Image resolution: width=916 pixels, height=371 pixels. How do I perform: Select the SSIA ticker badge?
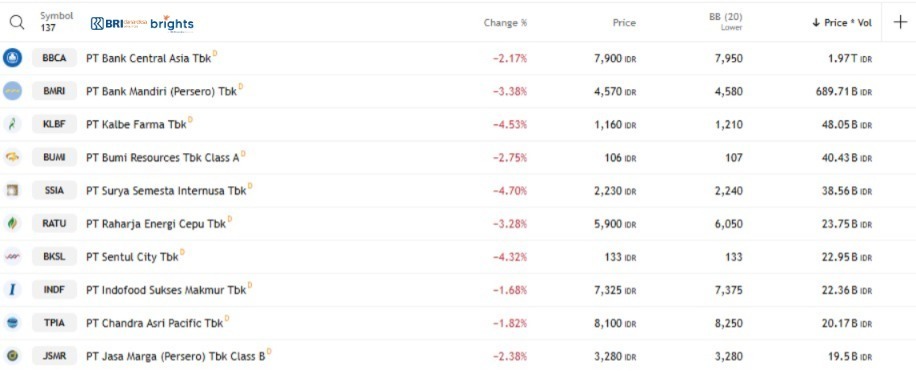point(54,190)
